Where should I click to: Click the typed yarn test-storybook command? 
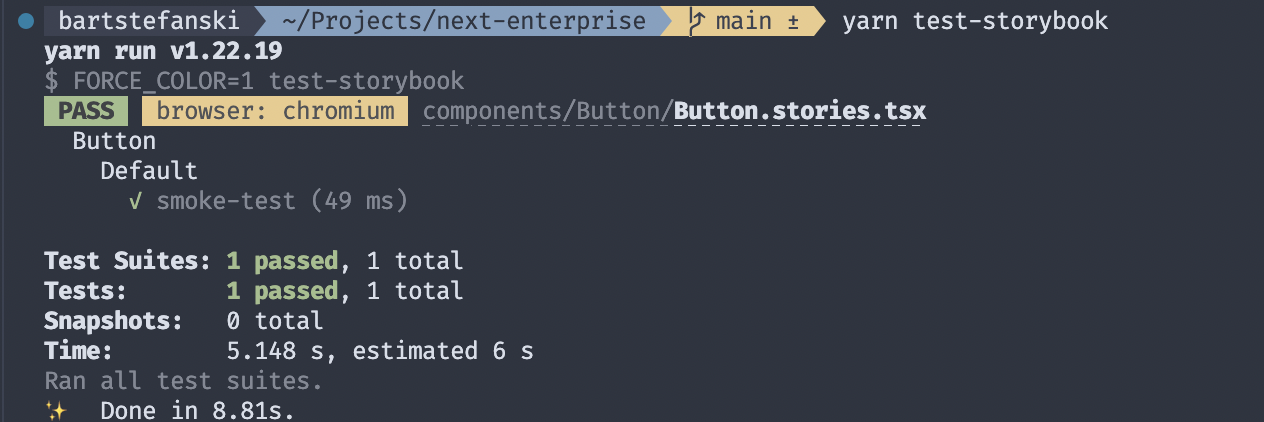point(975,21)
